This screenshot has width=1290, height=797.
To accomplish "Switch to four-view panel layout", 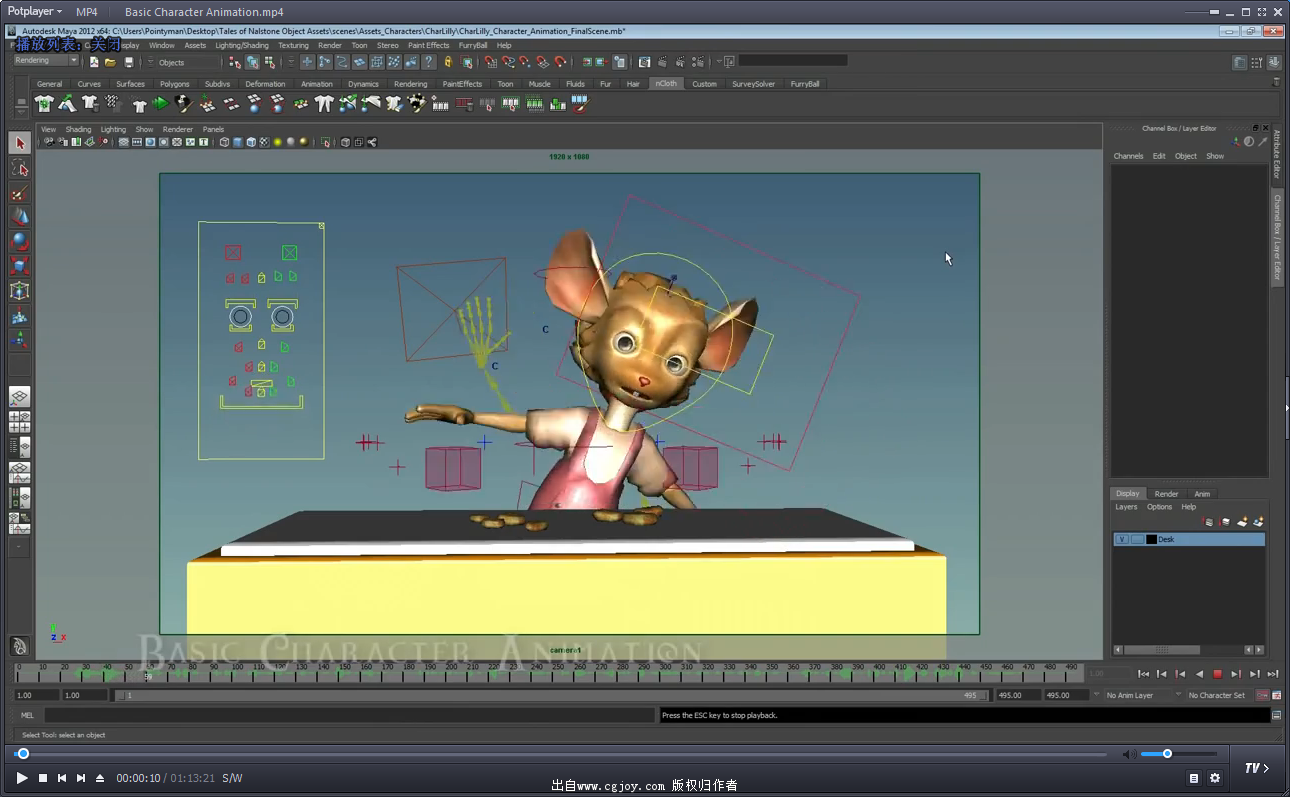I will point(20,422).
